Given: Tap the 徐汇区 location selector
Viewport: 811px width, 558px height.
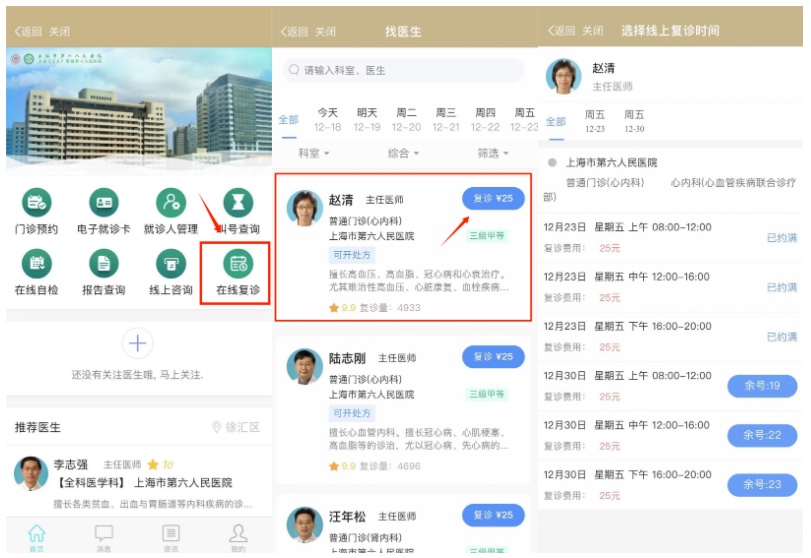Looking at the screenshot, I should [x=236, y=427].
